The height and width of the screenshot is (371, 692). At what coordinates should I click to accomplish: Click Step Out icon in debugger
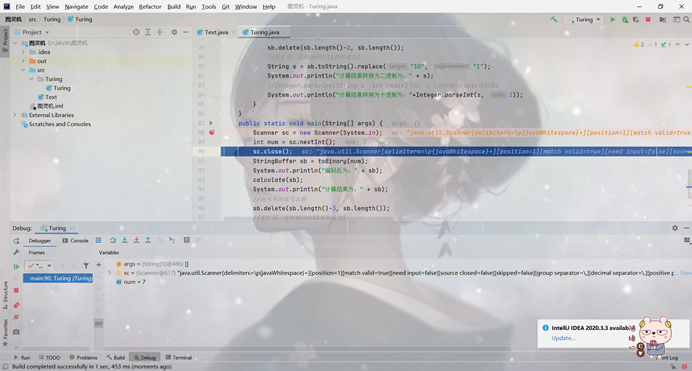(x=148, y=240)
